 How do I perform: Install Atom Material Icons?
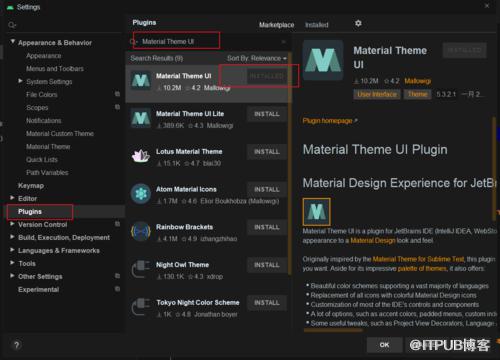point(267,189)
